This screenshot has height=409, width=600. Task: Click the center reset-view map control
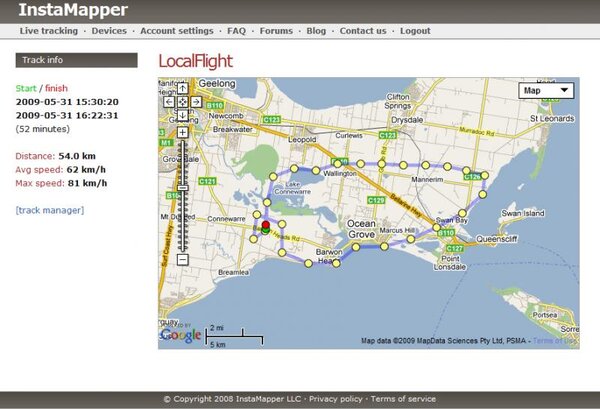coord(182,101)
